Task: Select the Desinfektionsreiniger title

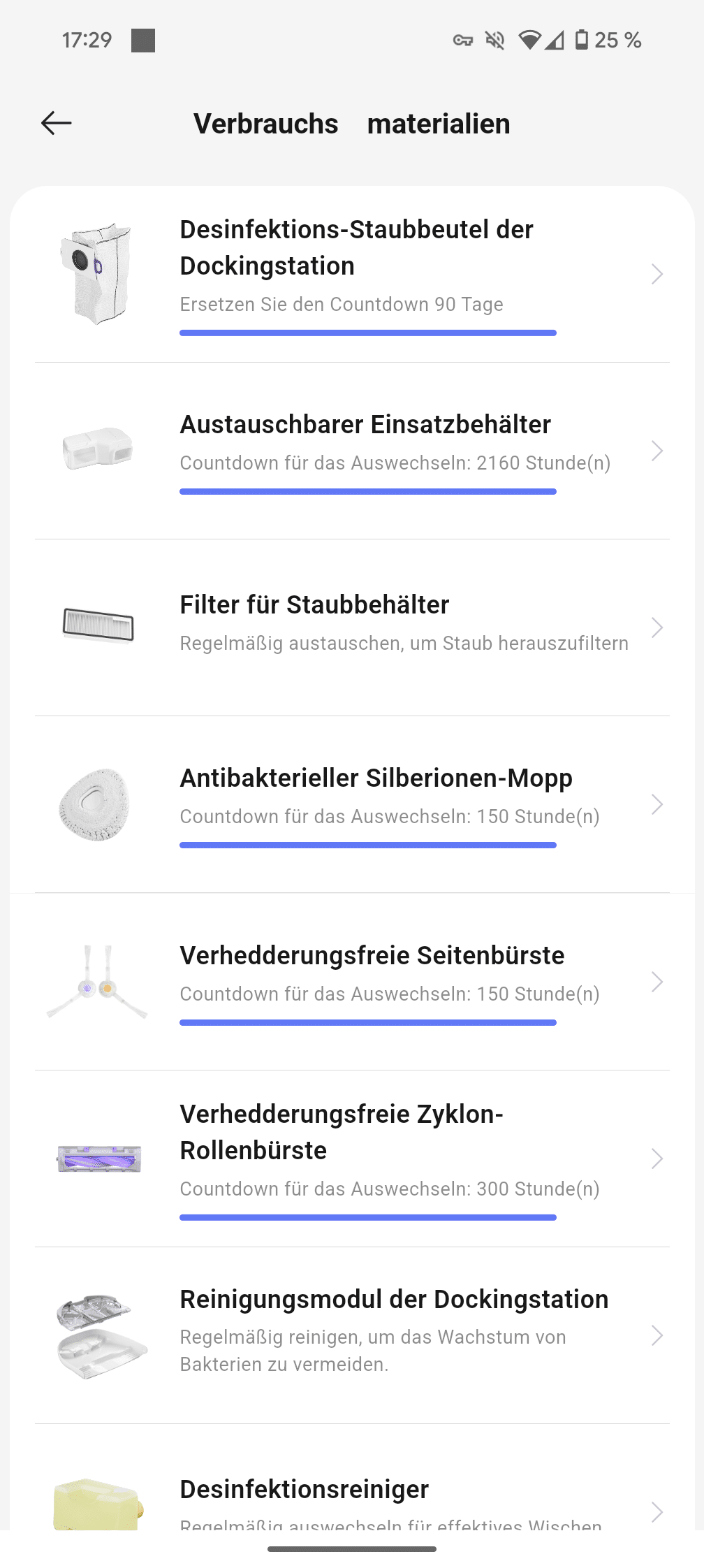Action: pos(304,1489)
